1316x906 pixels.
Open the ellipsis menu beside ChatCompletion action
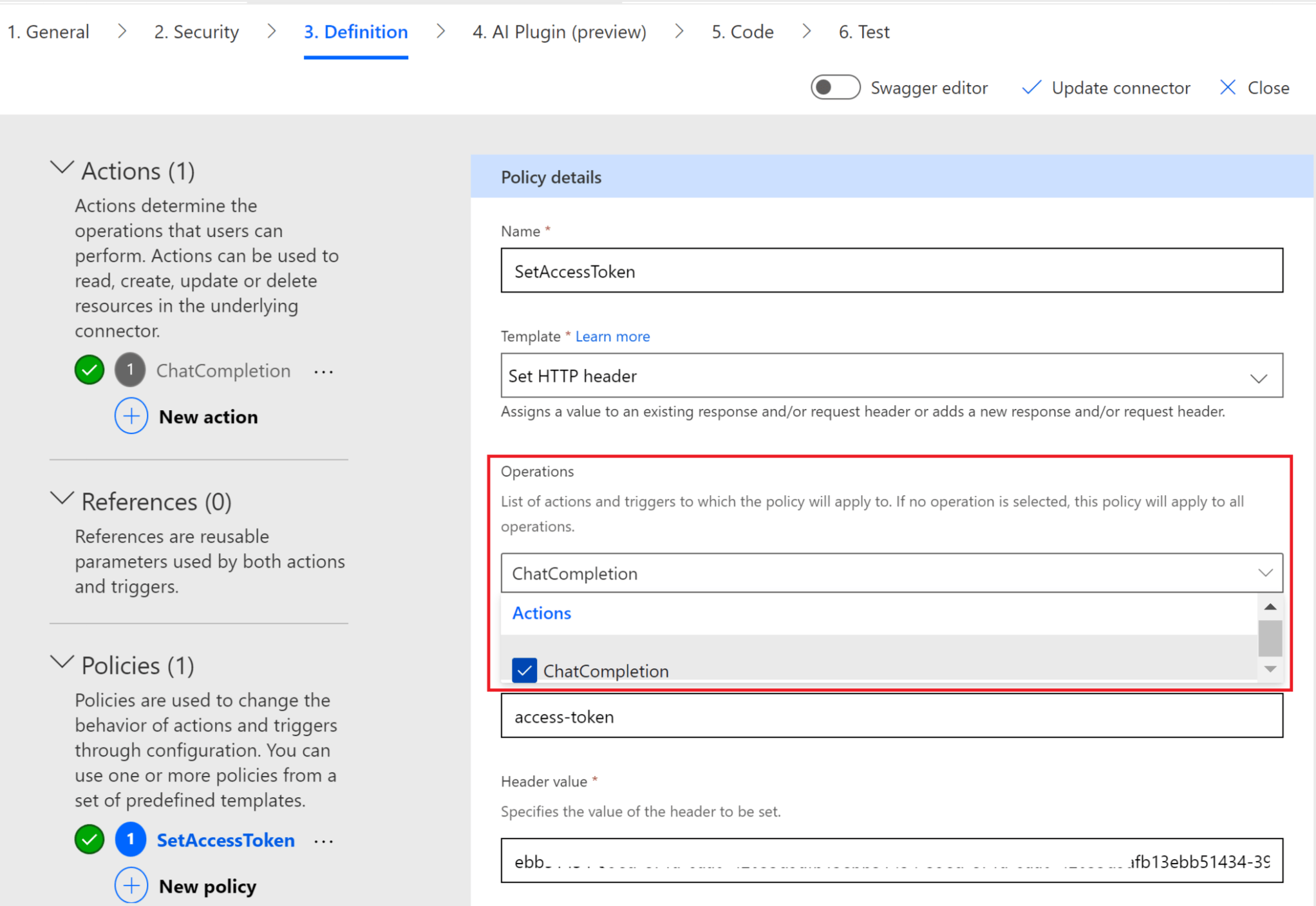[323, 371]
